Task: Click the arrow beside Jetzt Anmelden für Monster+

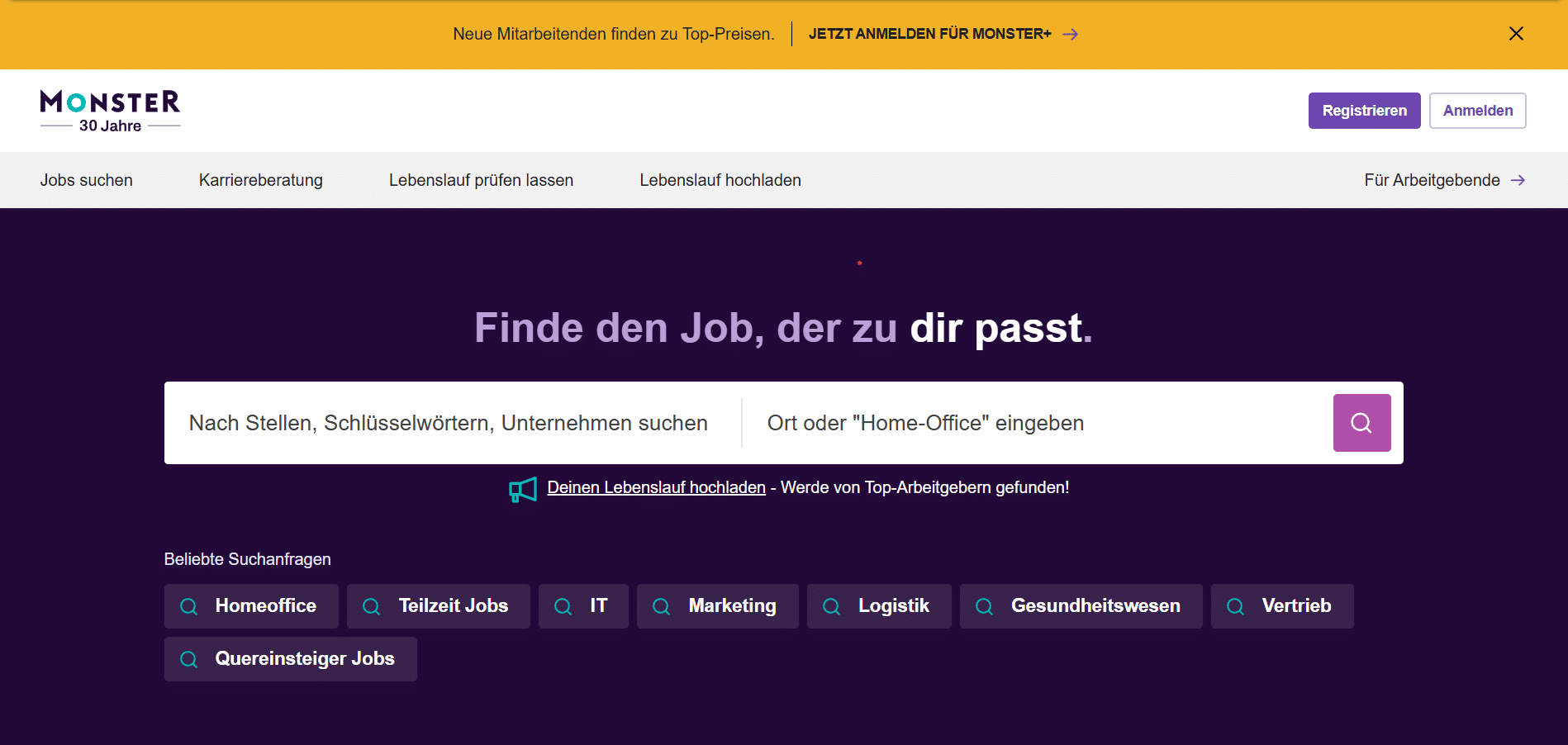Action: point(1071,34)
